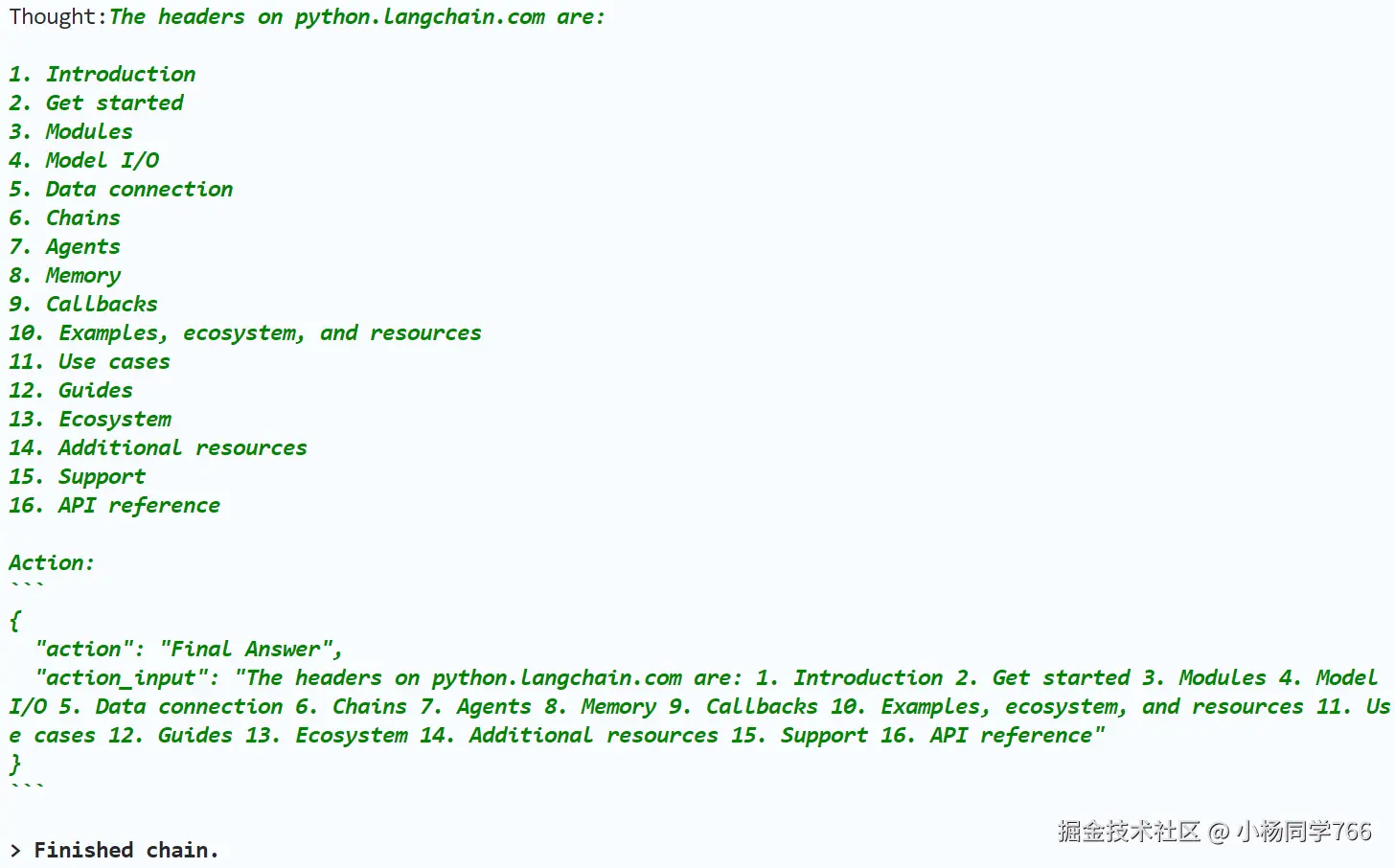Click the 'Get started' list entry
Image resolution: width=1395 pixels, height=868 pixels.
click(x=114, y=103)
